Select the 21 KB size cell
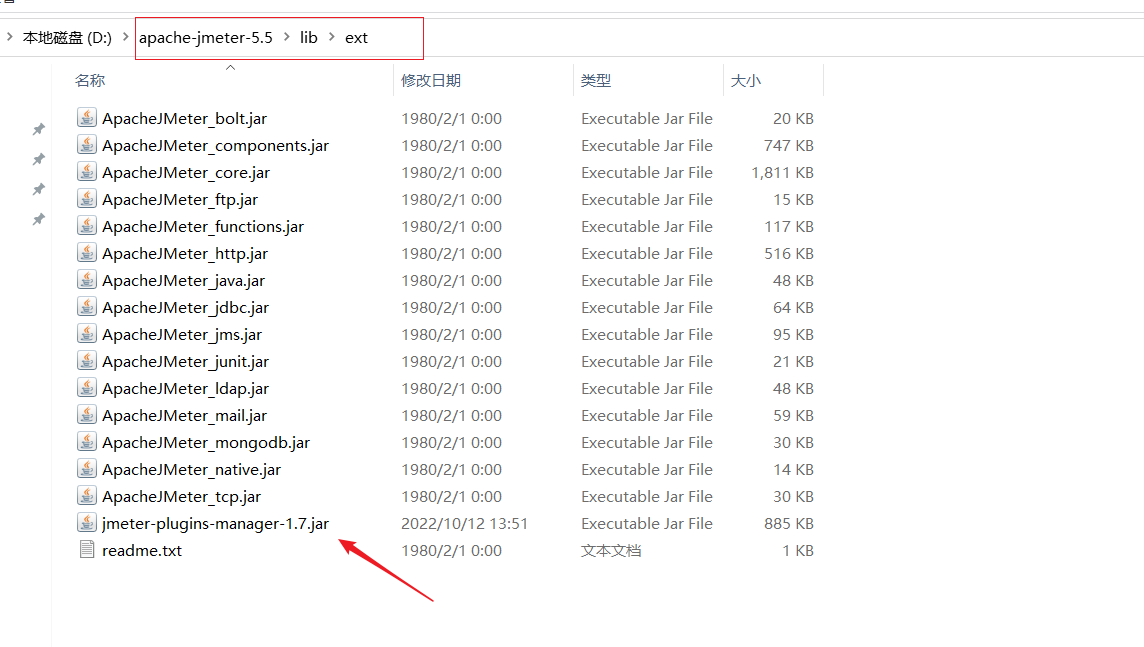Viewport: 1144px width, 647px height. tap(793, 361)
